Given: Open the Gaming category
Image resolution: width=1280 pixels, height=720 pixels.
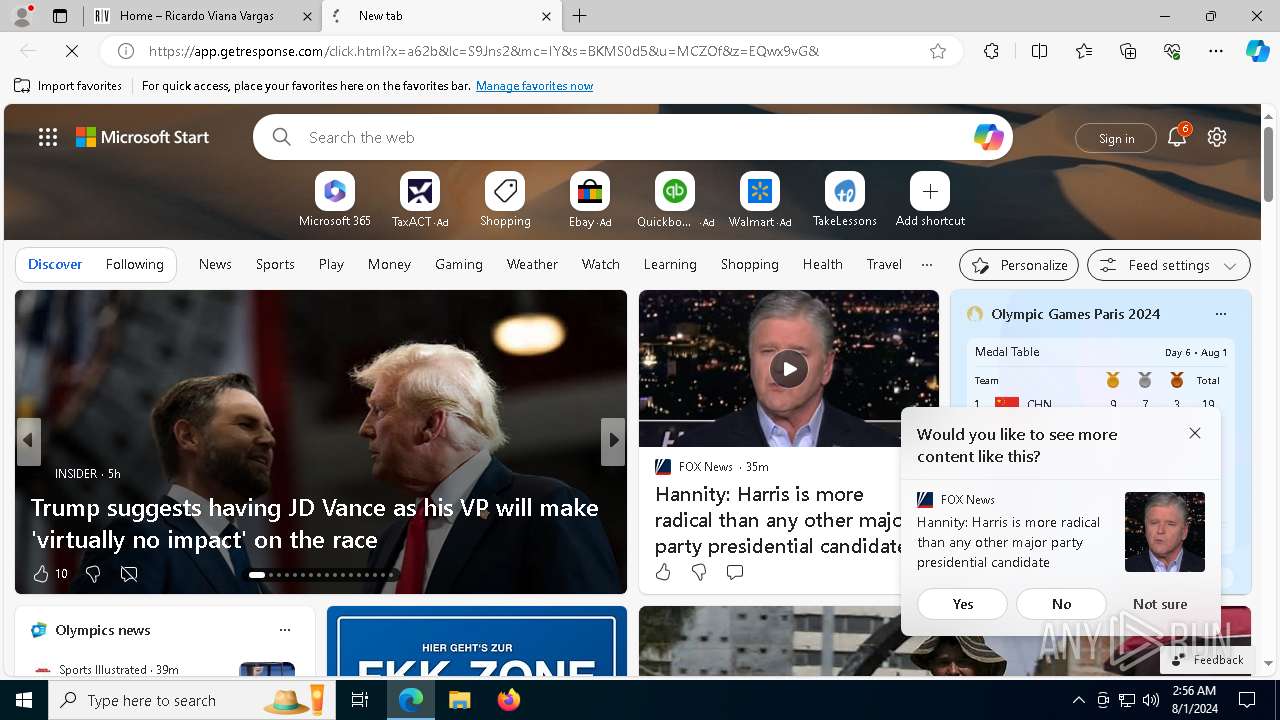Looking at the screenshot, I should point(459,264).
